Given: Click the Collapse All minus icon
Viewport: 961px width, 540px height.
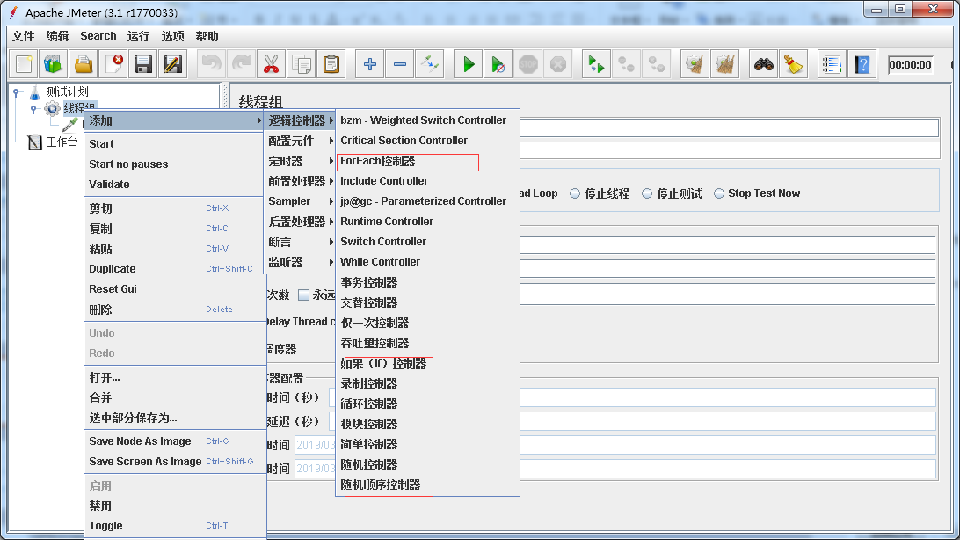Looking at the screenshot, I should coord(400,64).
